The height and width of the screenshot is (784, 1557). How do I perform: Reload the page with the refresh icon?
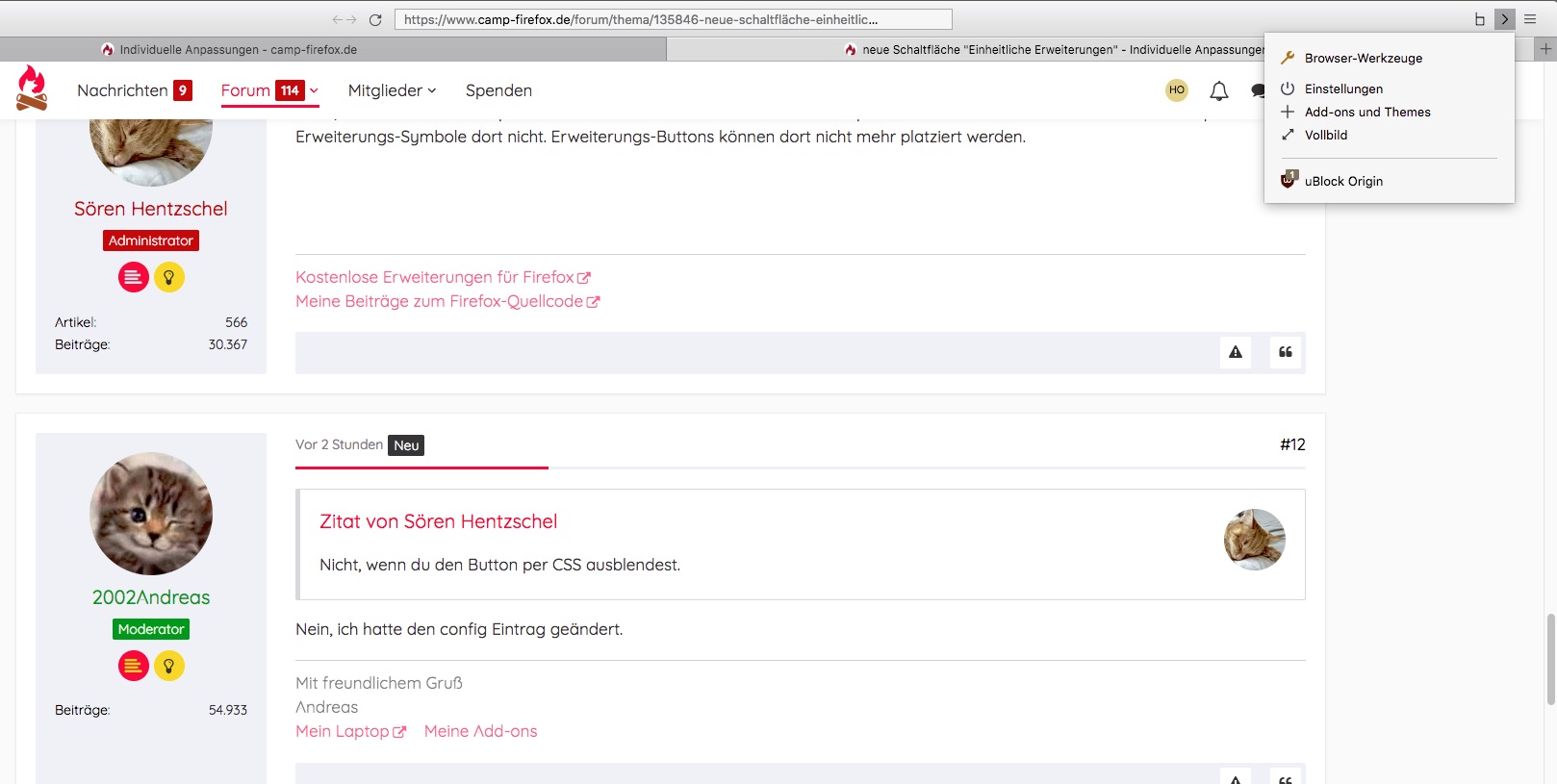click(375, 19)
